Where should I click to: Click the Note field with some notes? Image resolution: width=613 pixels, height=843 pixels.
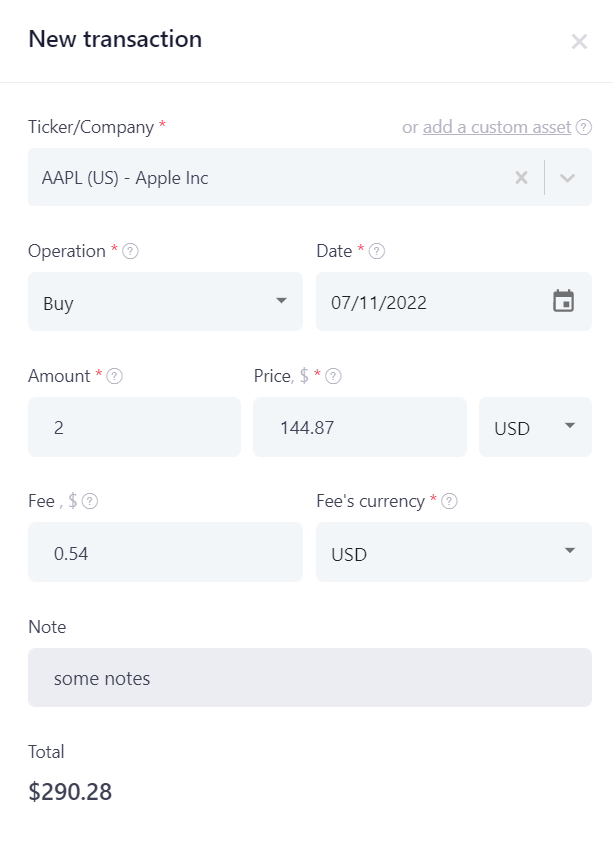pyautogui.click(x=310, y=677)
